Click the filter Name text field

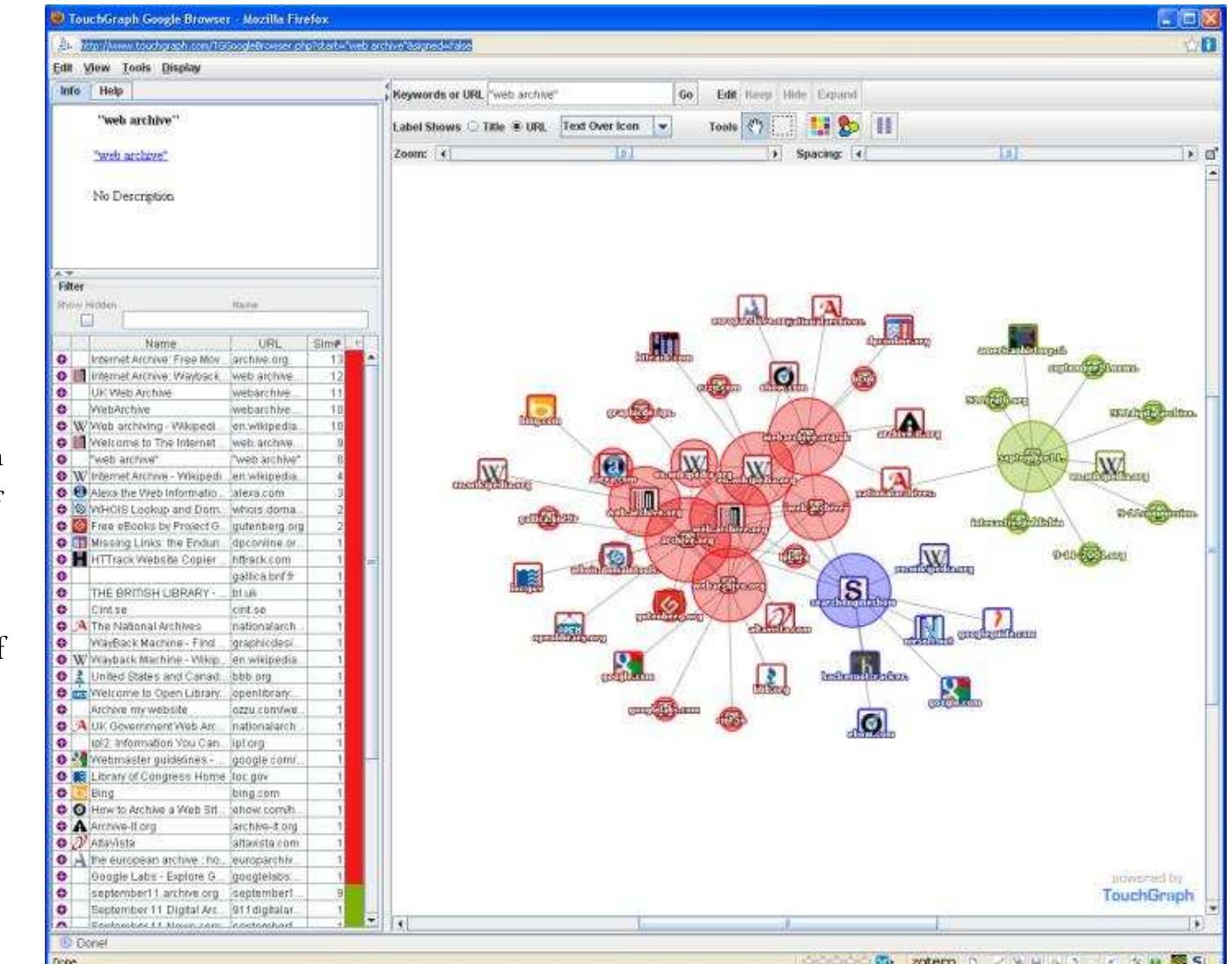coord(245,320)
